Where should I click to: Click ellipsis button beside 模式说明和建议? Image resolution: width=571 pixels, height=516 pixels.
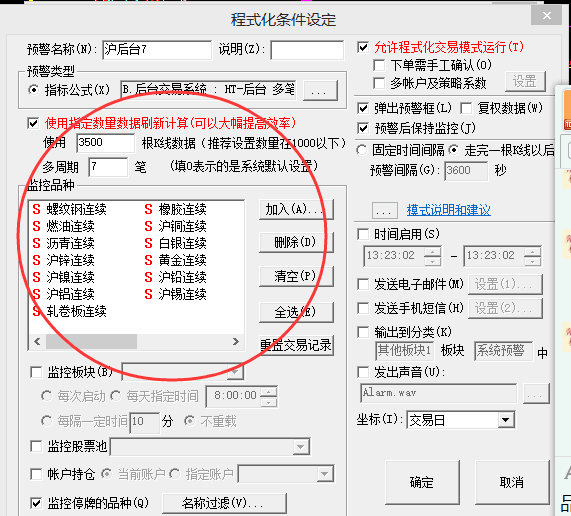[x=384, y=210]
